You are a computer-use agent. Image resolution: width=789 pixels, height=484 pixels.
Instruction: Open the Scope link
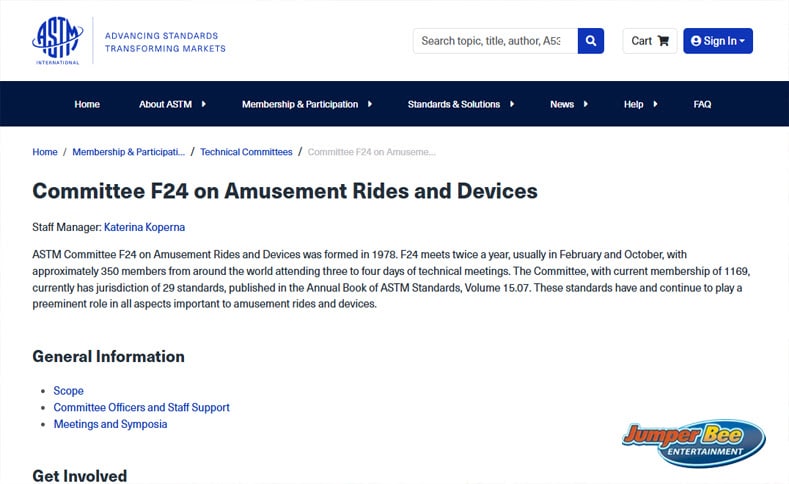point(68,391)
